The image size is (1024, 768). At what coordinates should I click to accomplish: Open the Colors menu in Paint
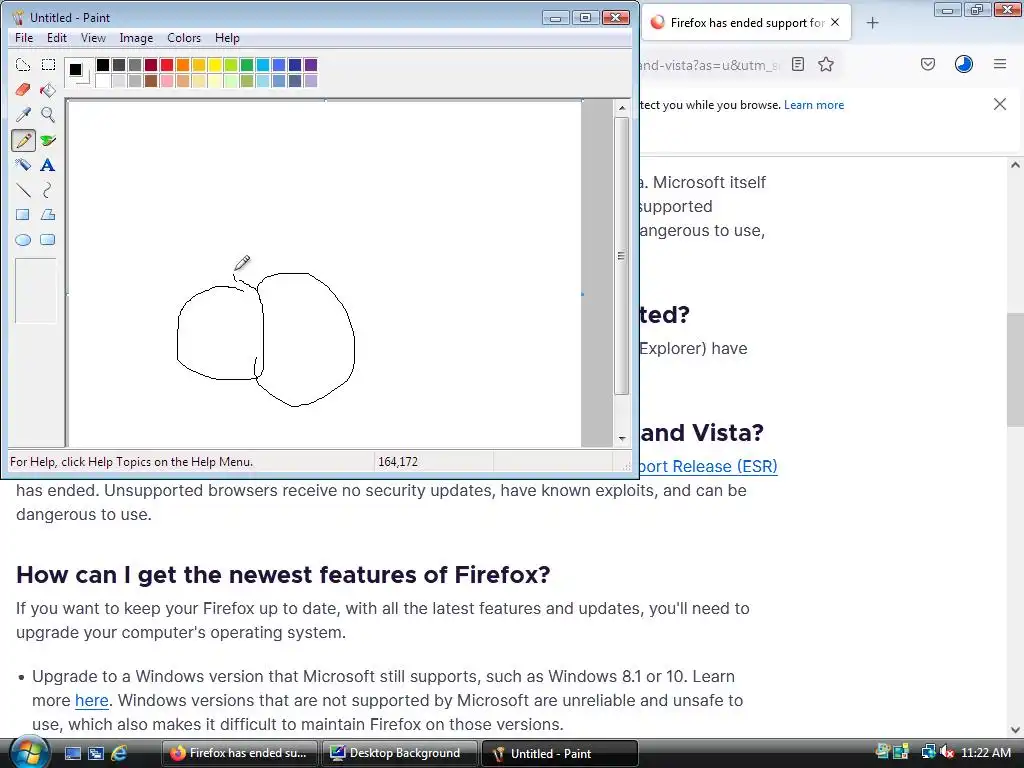pyautogui.click(x=184, y=38)
